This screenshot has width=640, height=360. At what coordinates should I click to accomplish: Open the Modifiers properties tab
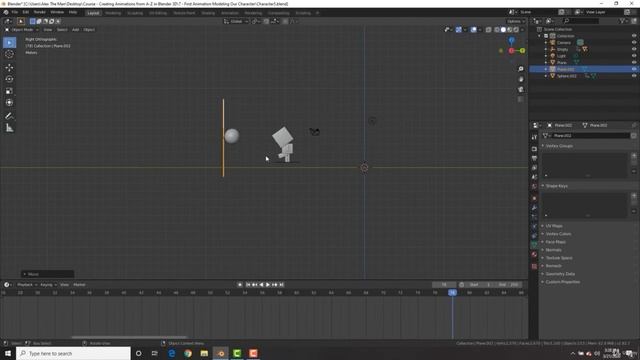[534, 208]
